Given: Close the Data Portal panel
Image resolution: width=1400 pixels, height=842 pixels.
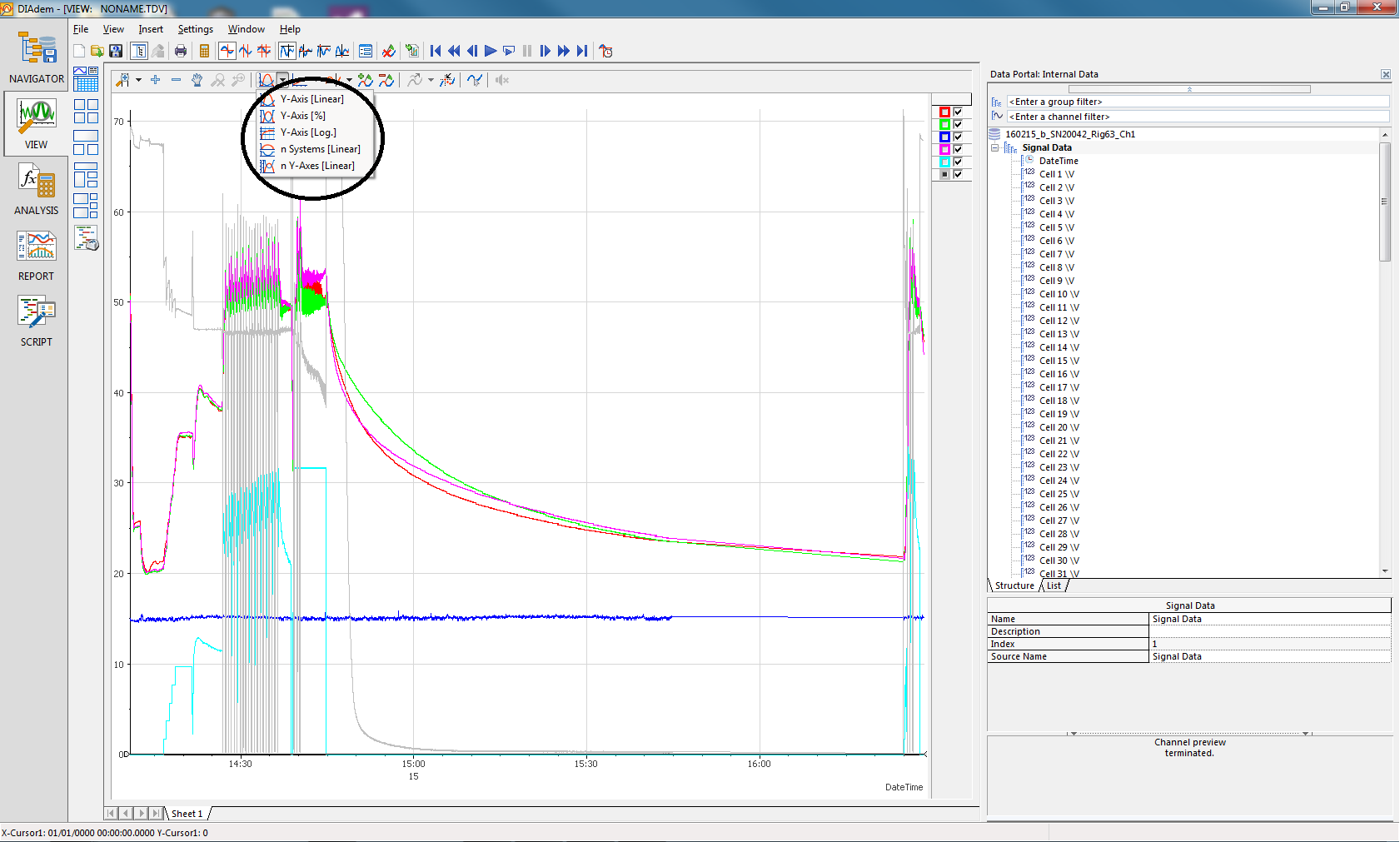Looking at the screenshot, I should click(1386, 74).
